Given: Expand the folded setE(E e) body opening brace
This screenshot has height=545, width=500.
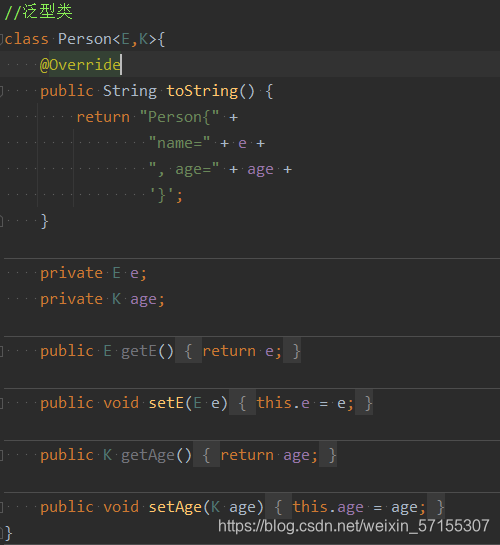Looking at the screenshot, I should [x=243, y=403].
